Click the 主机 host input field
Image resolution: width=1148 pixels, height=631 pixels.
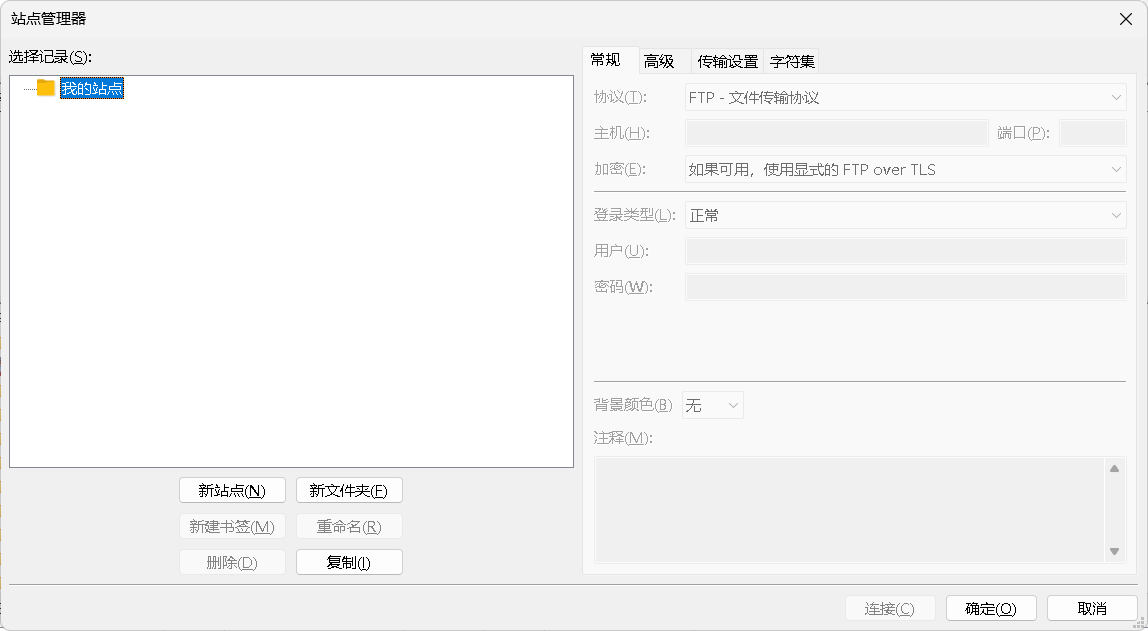[x=836, y=134]
